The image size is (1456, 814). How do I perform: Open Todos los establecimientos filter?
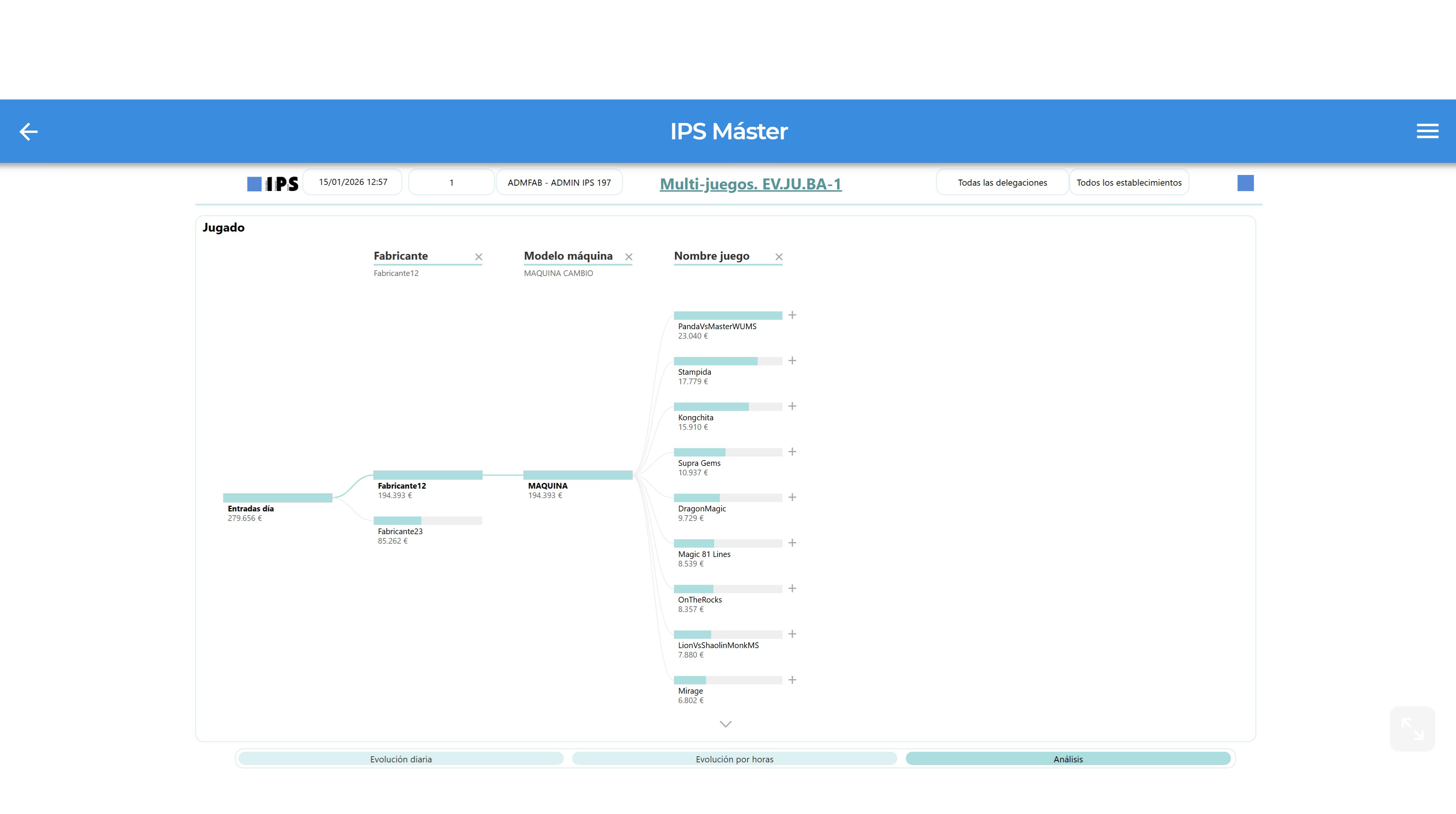[x=1129, y=183]
